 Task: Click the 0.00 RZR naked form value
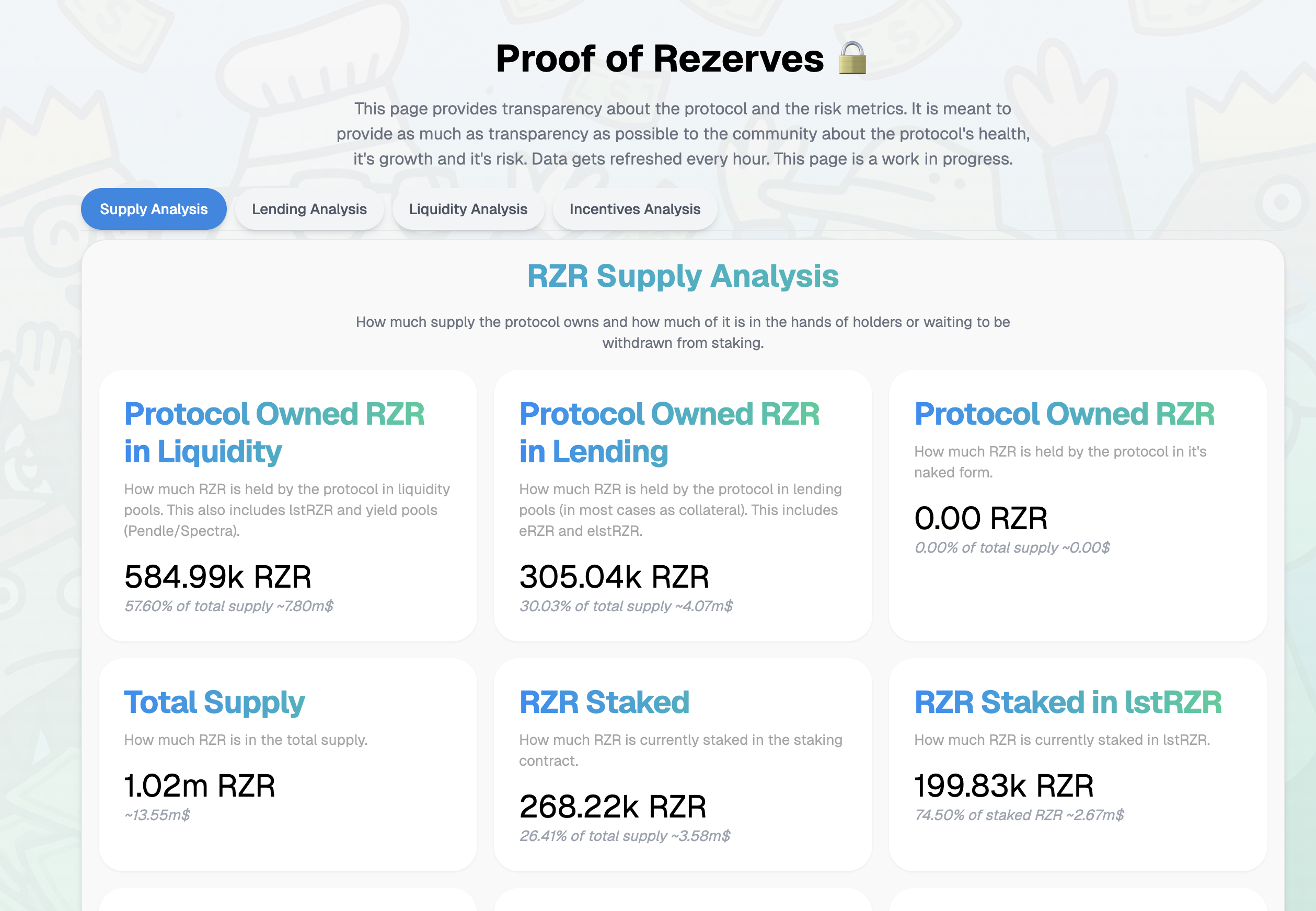click(x=980, y=518)
